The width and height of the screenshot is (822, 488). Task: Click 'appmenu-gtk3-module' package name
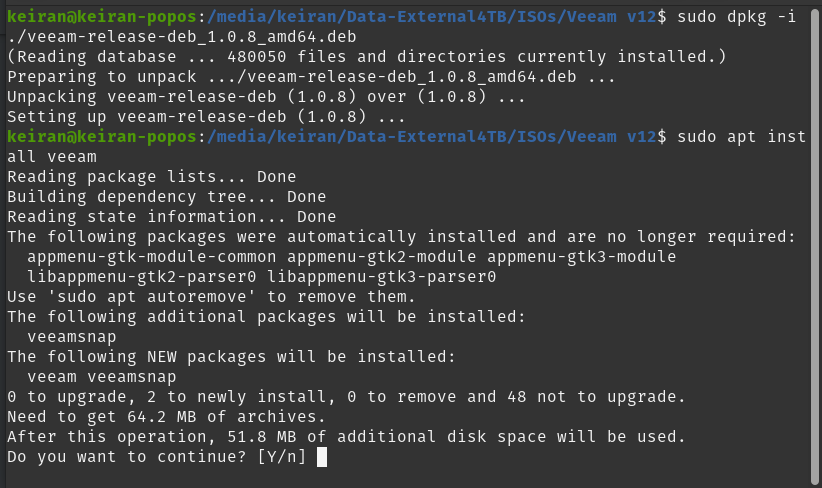(x=581, y=257)
